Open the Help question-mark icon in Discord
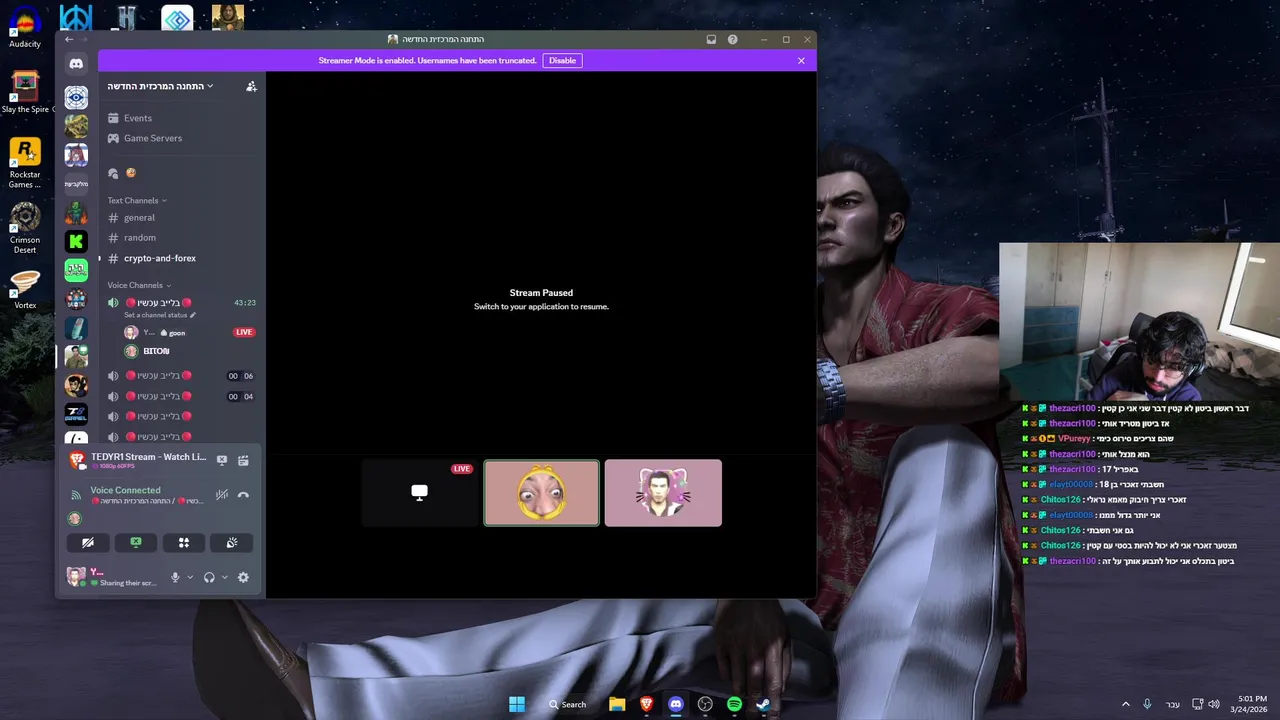This screenshot has height=720, width=1280. pyautogui.click(x=733, y=39)
